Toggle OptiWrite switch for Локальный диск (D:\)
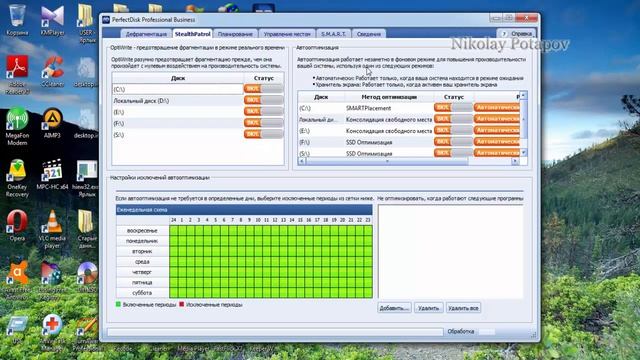The image size is (640, 360). click(263, 100)
